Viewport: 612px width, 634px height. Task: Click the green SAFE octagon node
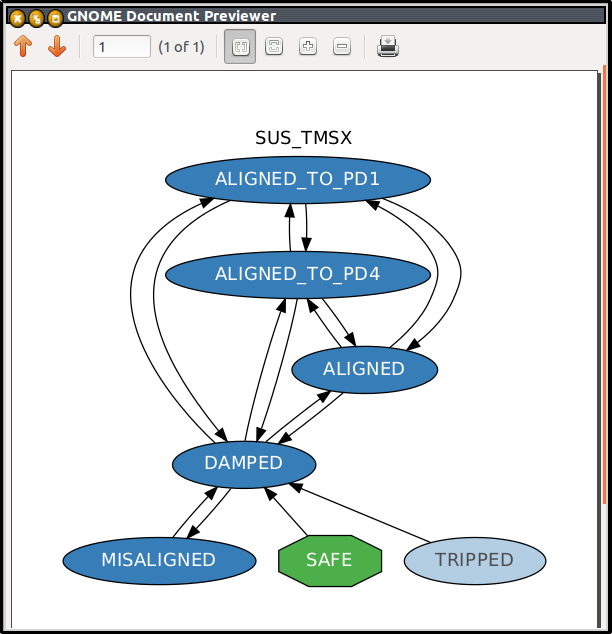click(330, 560)
